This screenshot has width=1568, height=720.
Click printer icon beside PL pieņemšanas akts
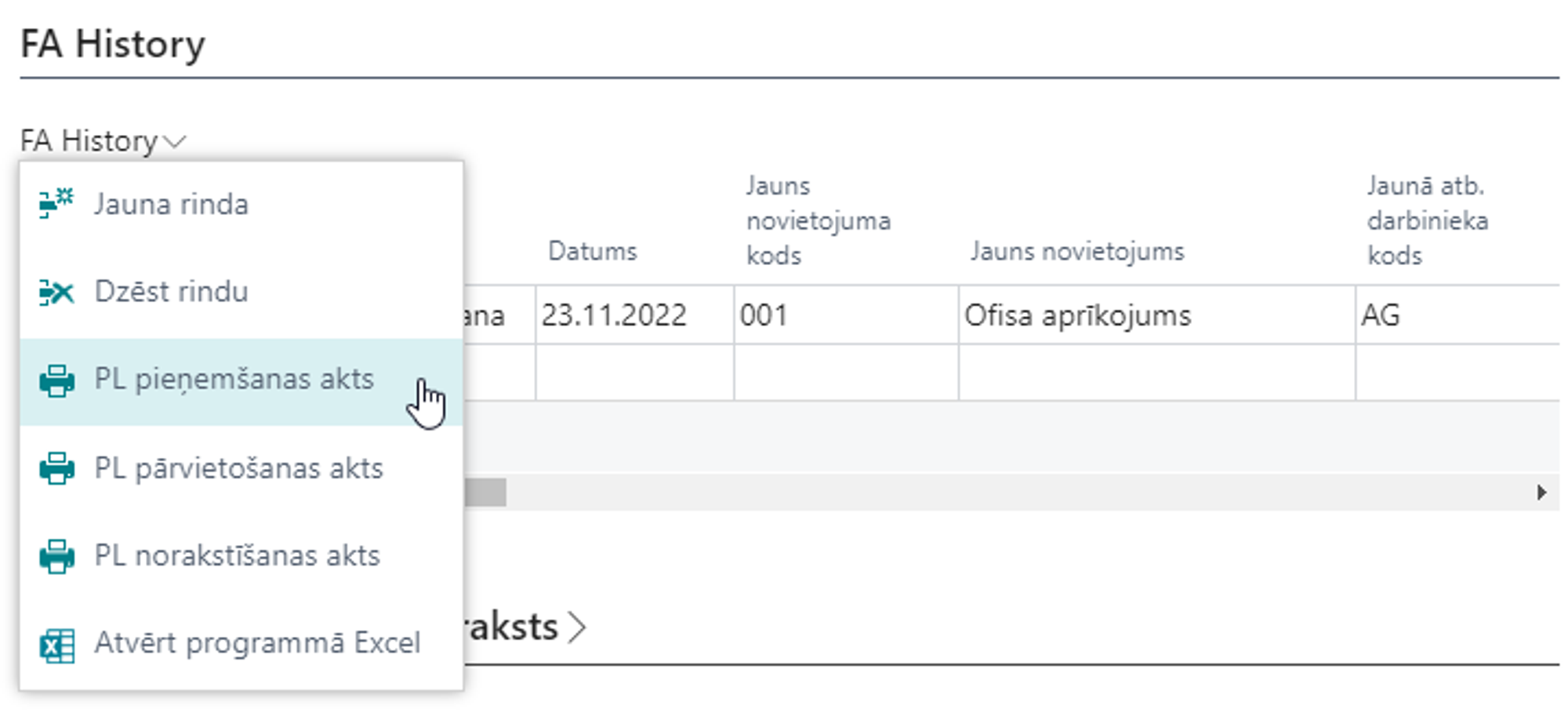[x=56, y=380]
